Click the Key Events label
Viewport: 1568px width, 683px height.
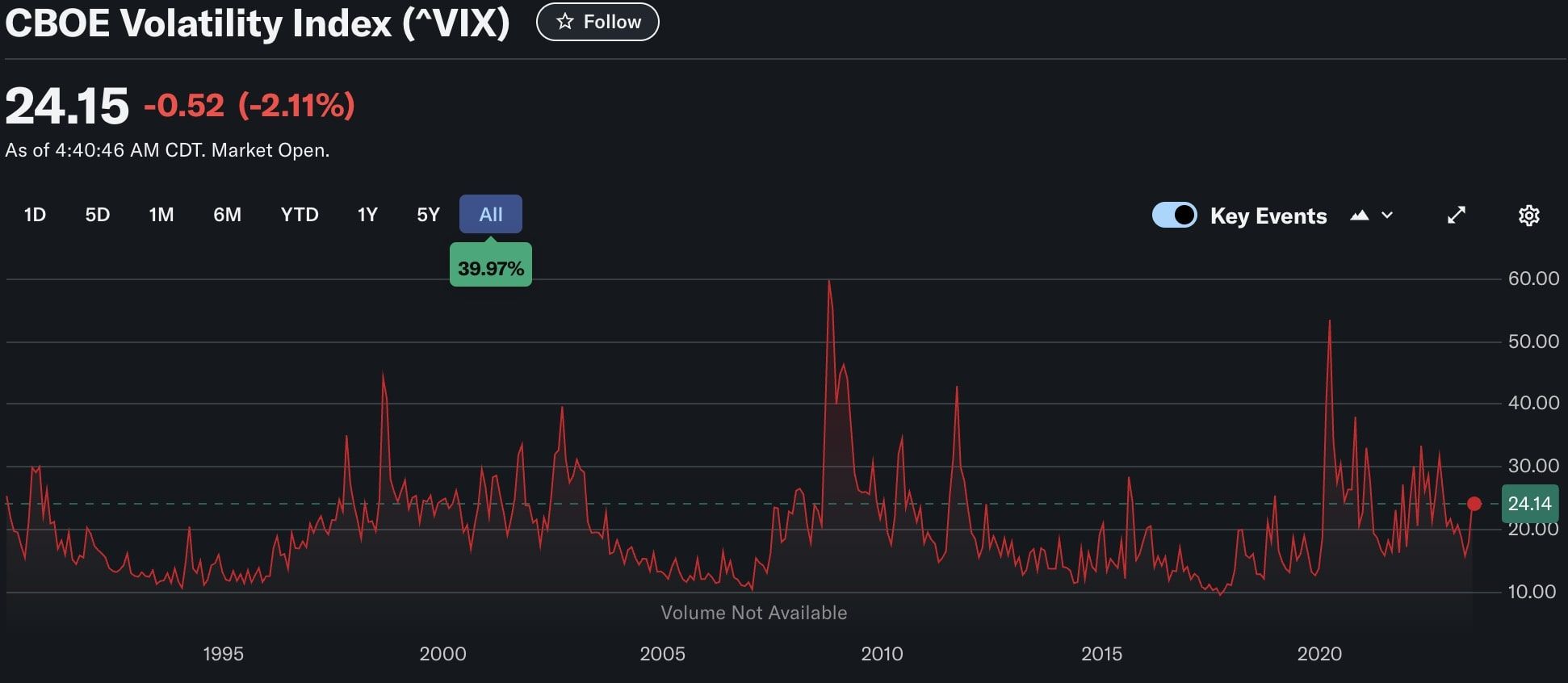click(x=1268, y=216)
